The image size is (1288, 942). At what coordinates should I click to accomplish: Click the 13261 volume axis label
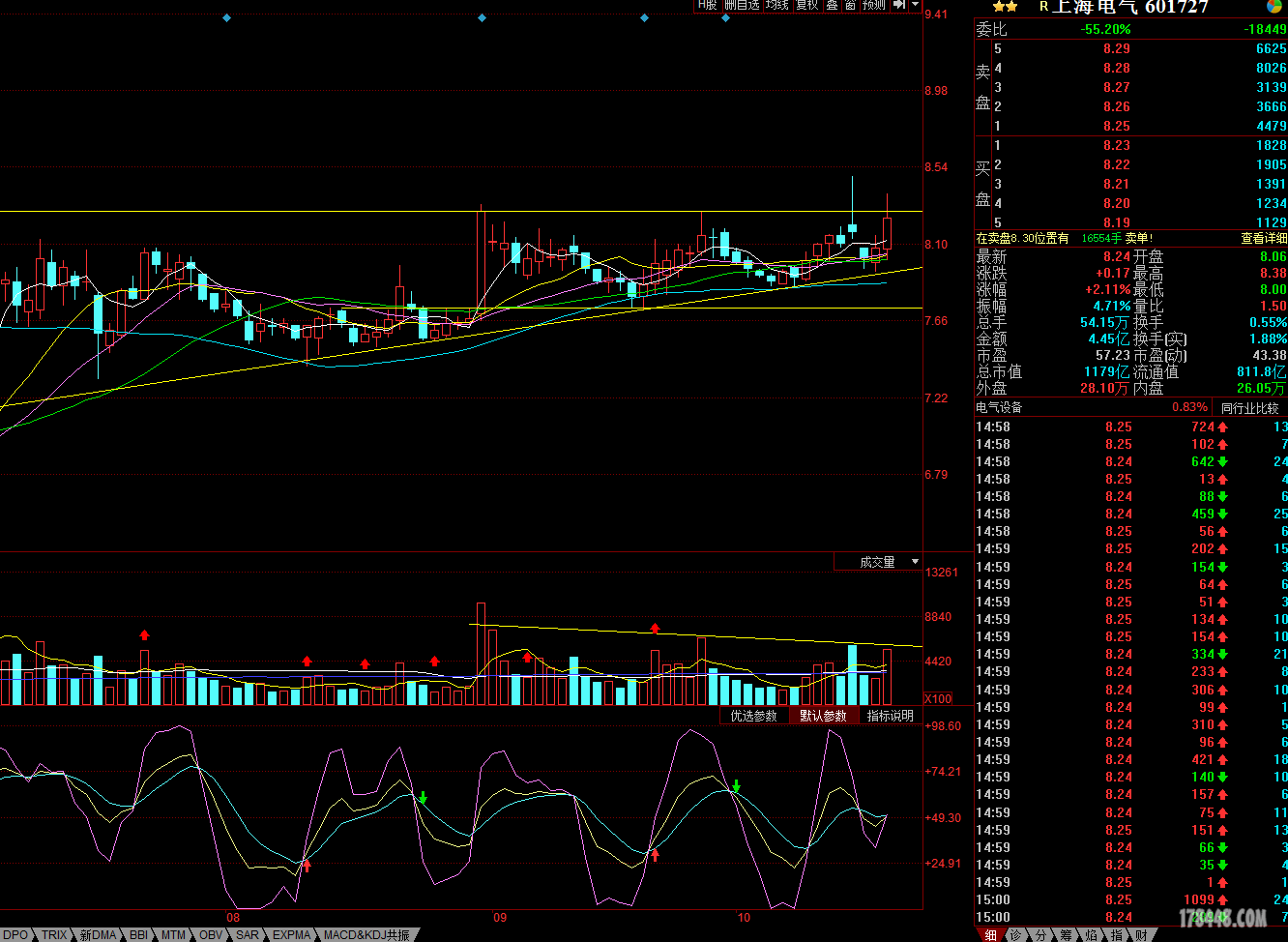[x=942, y=573]
